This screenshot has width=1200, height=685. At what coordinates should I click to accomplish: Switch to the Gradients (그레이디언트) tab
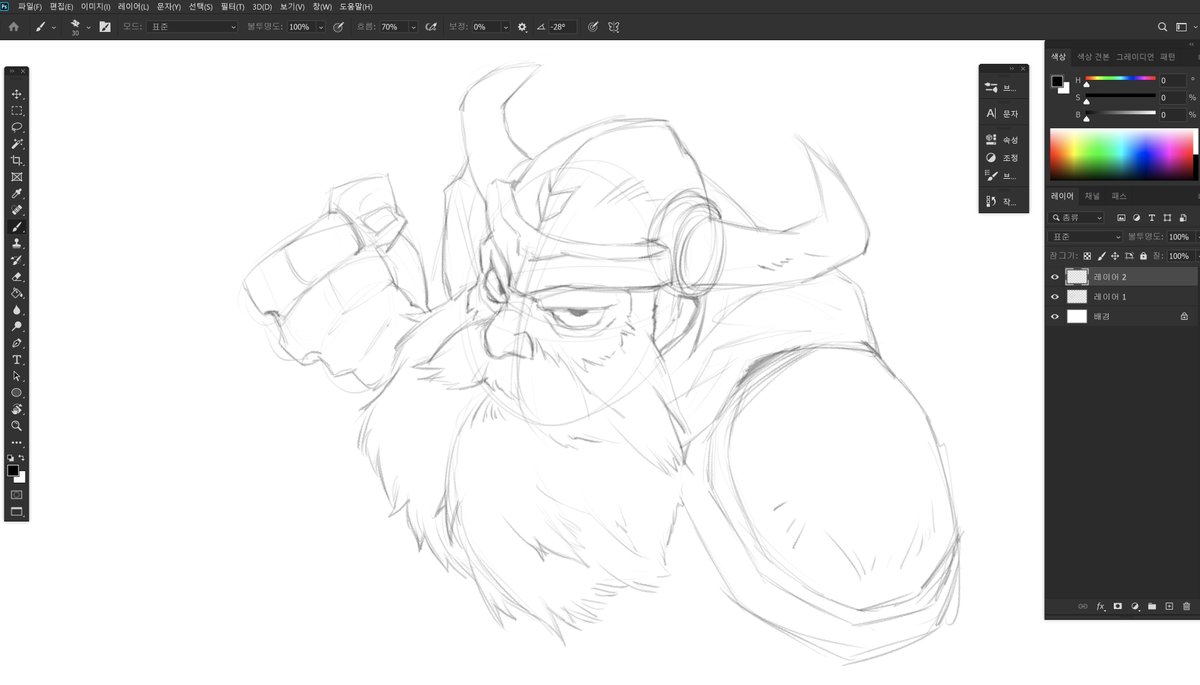coord(1135,57)
